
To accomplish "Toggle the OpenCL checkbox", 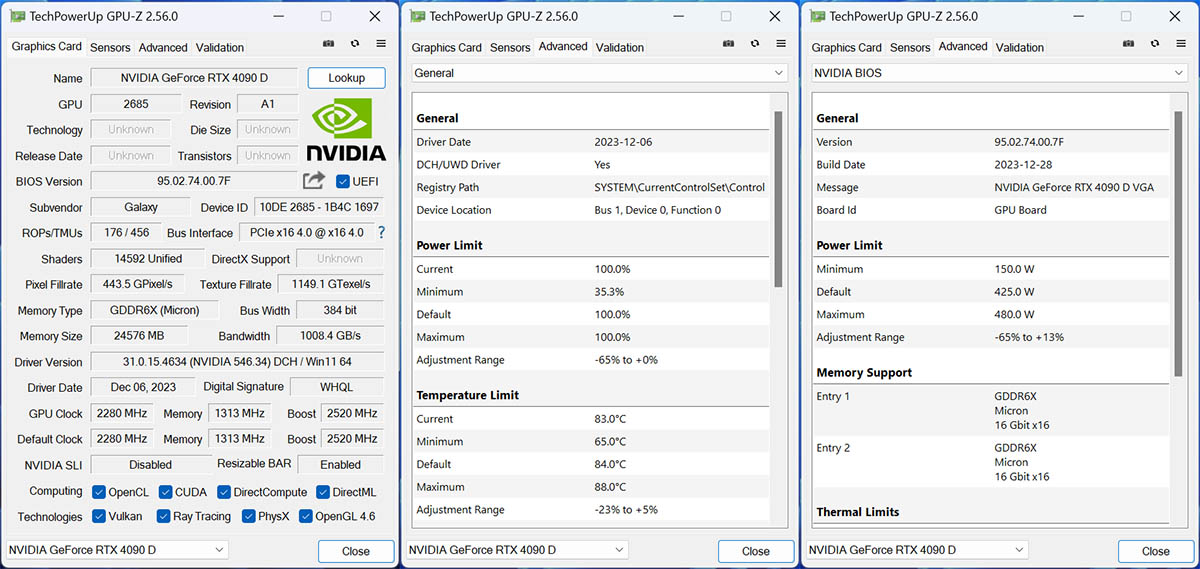I will (99, 492).
